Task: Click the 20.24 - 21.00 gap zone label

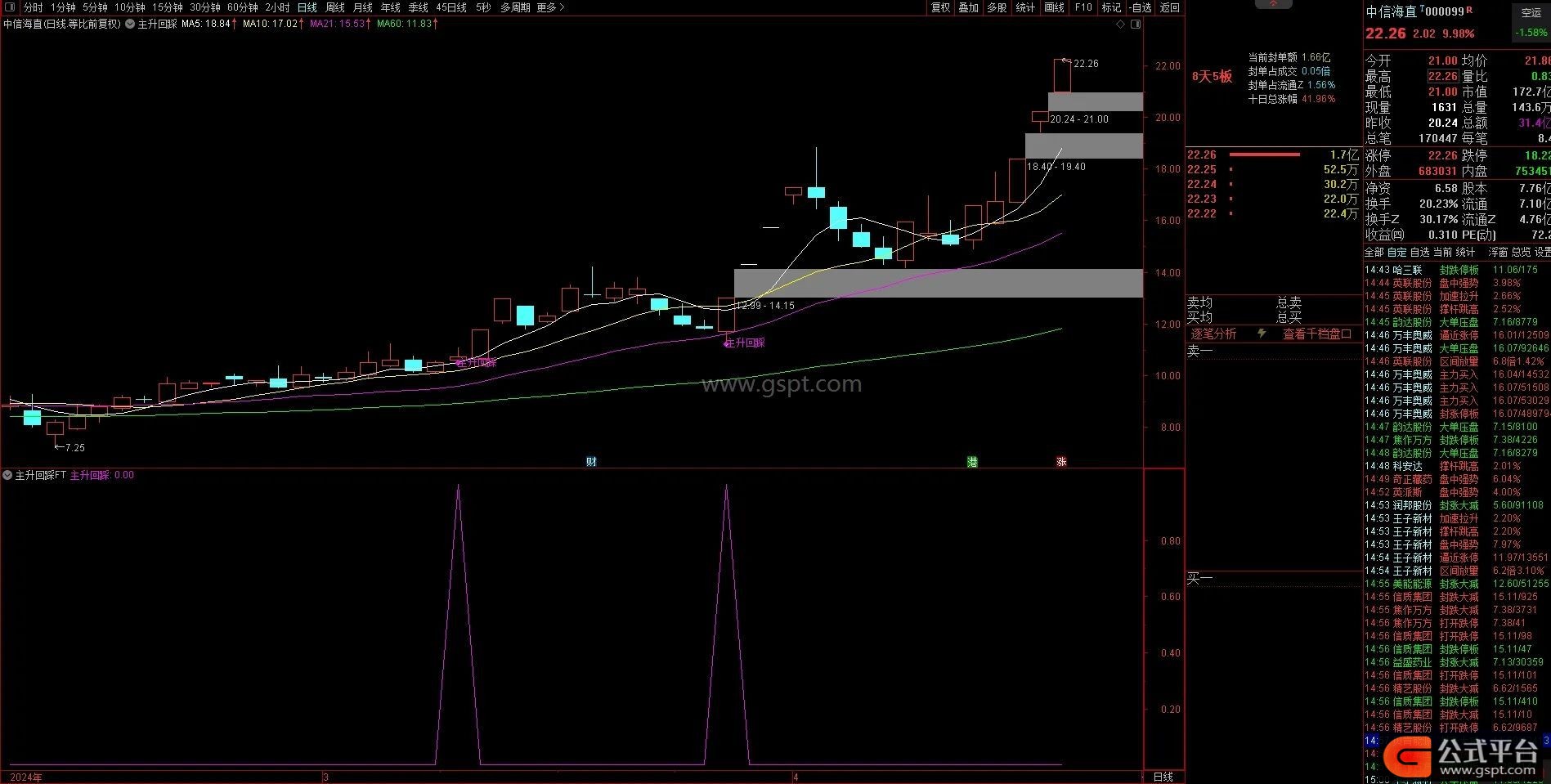Action: pyautogui.click(x=1079, y=119)
